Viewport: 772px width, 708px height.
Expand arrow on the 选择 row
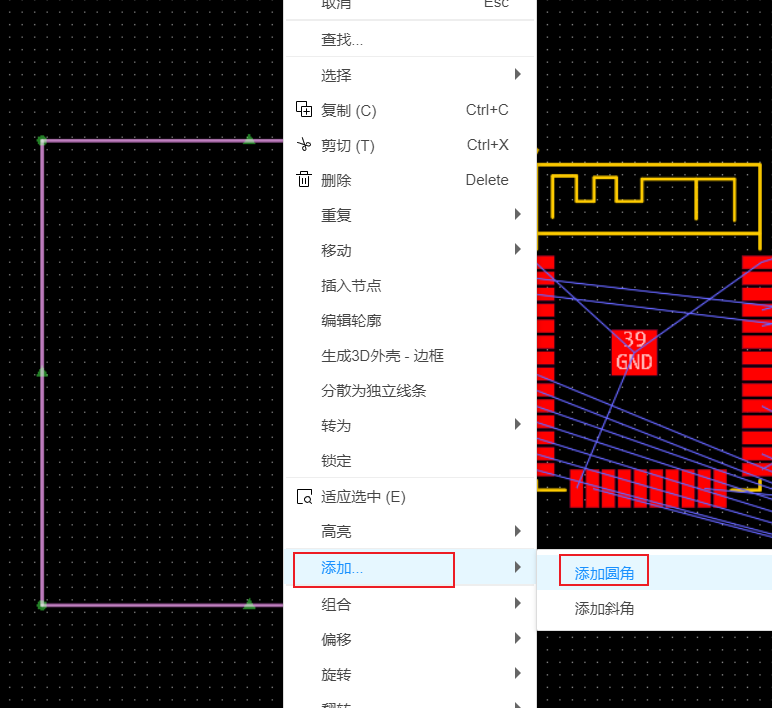pyautogui.click(x=517, y=74)
